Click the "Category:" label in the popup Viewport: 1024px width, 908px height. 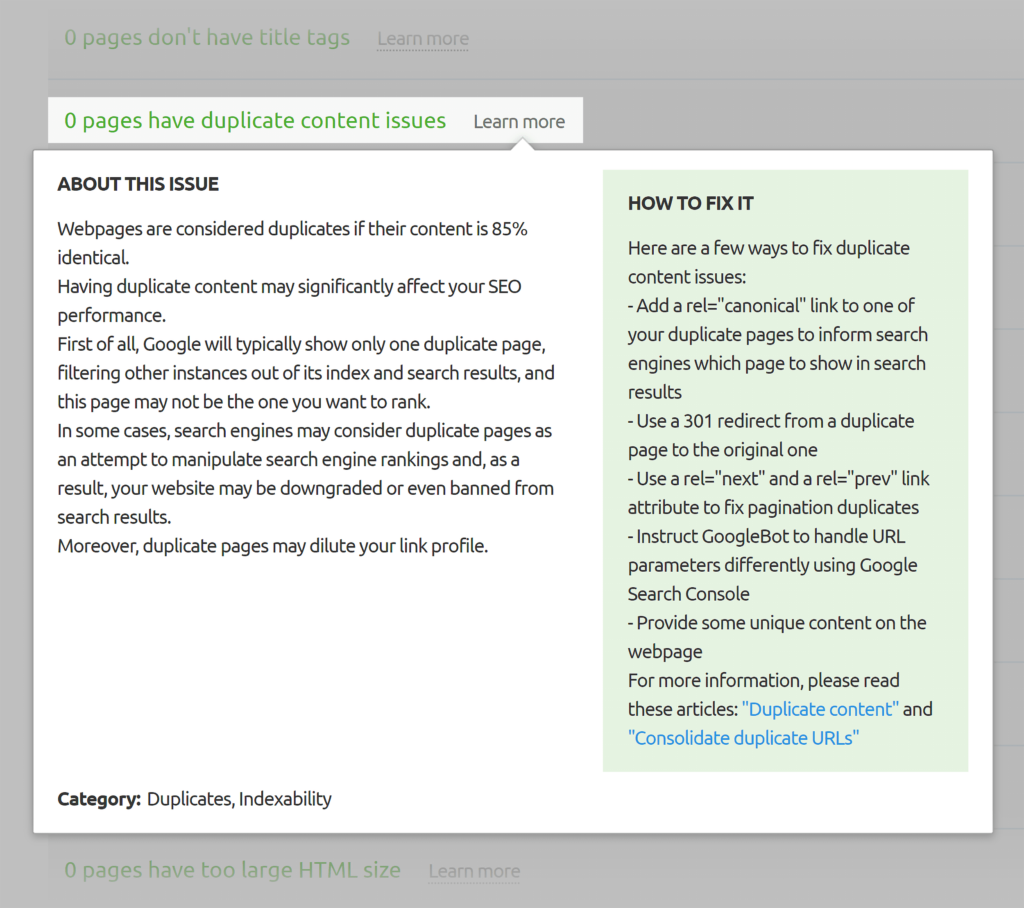click(99, 799)
